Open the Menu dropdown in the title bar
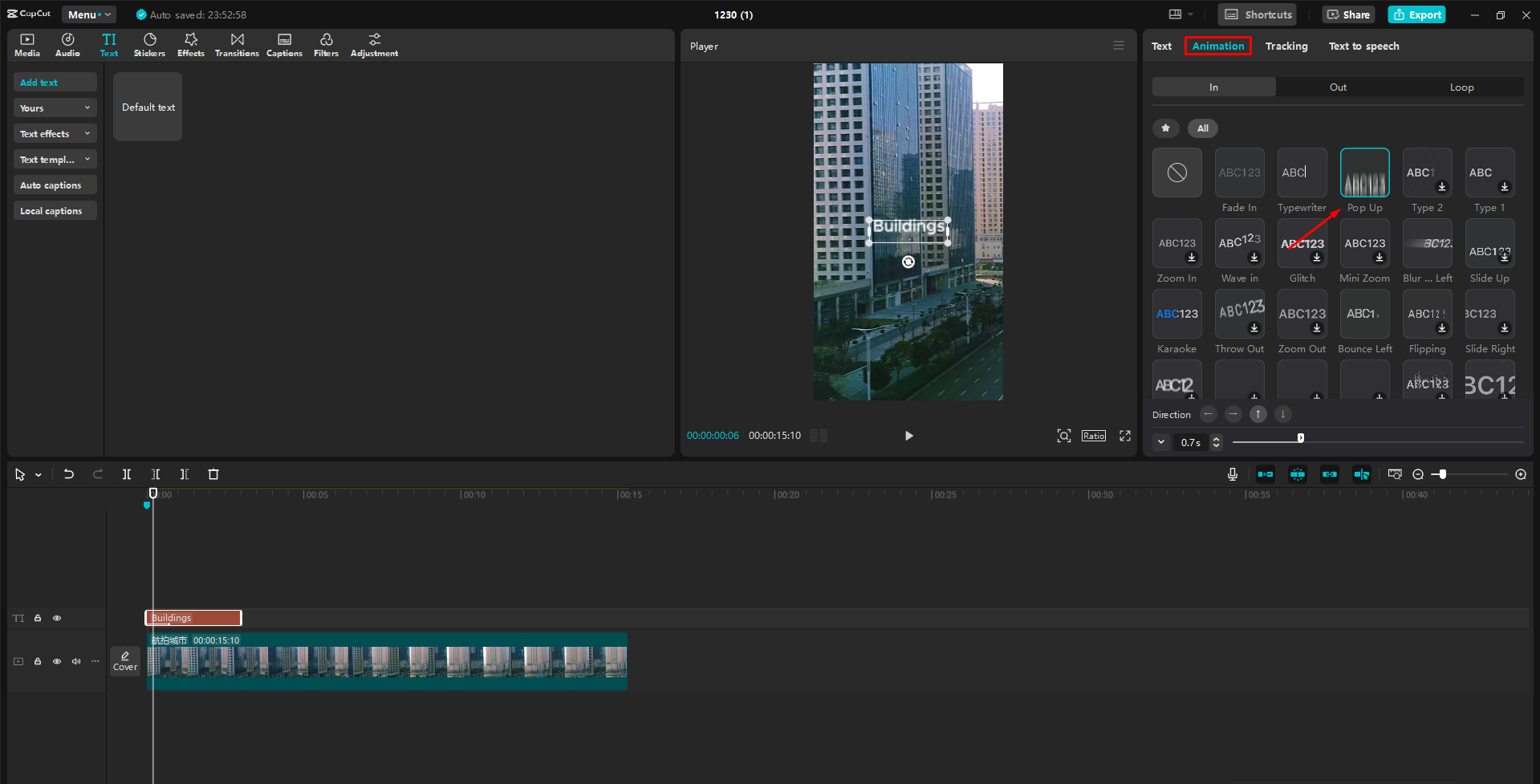The image size is (1540, 784). 88,14
